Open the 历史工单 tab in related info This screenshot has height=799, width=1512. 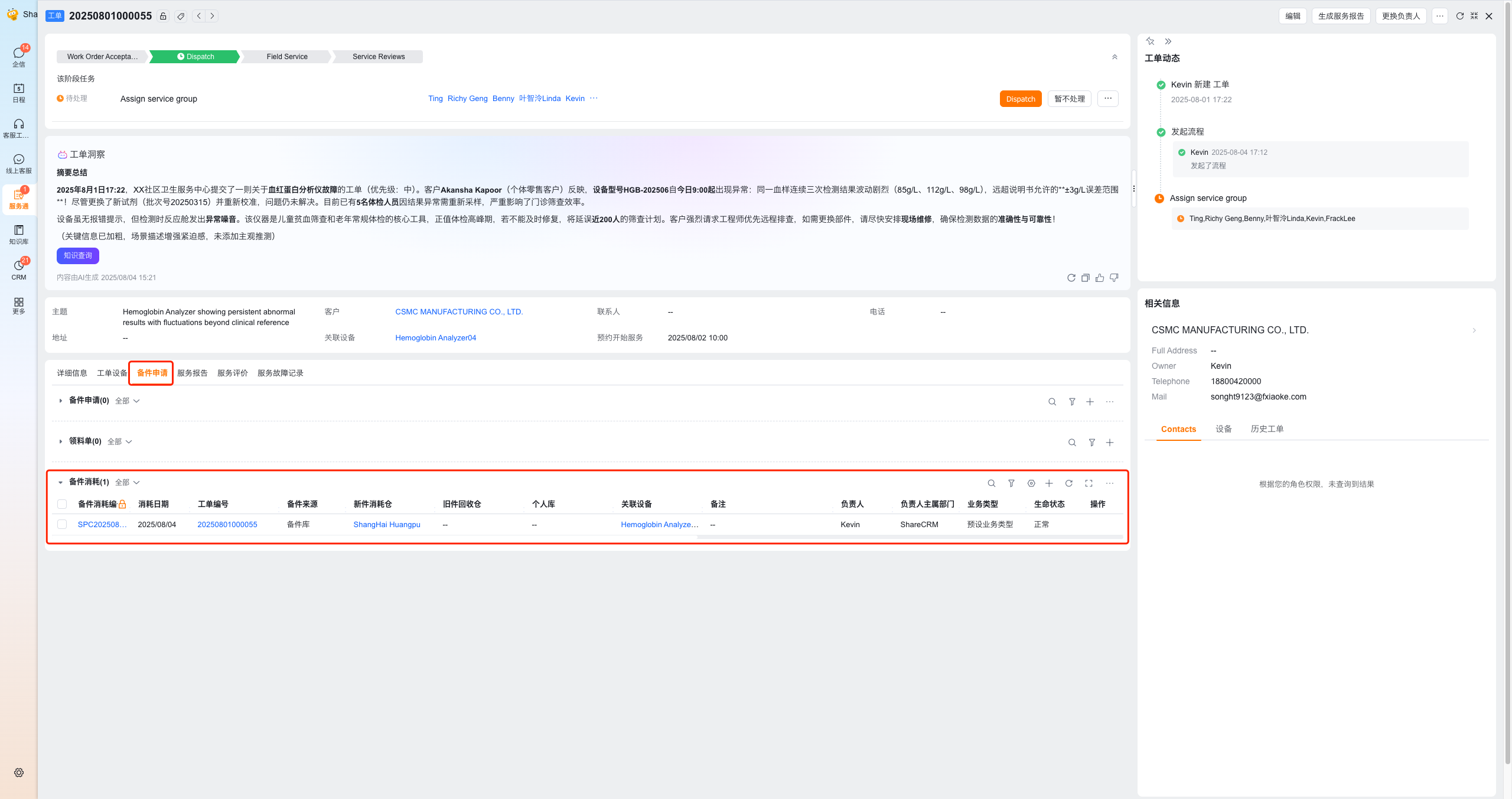(1267, 429)
